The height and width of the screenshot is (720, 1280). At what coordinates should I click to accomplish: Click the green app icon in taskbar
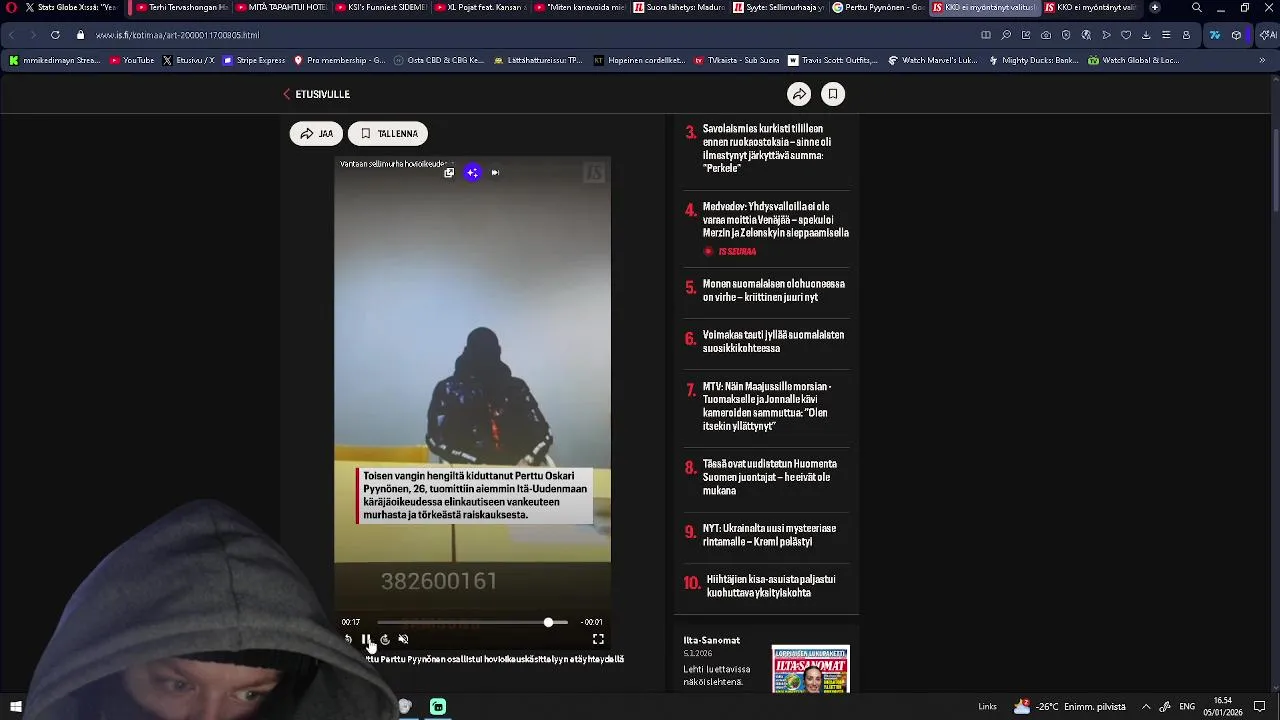point(438,707)
